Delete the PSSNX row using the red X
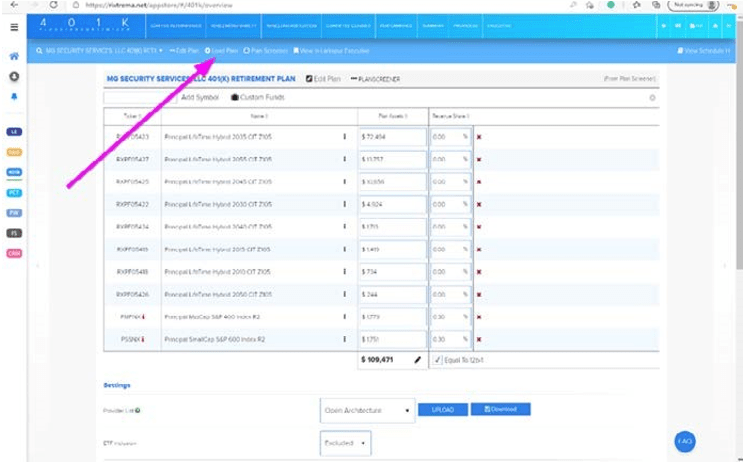 point(479,340)
